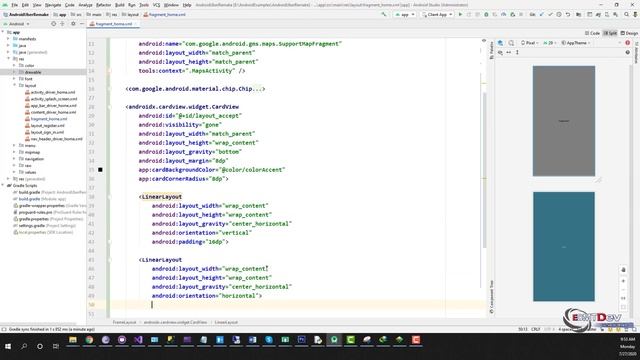The image size is (640, 360).
Task: Expand the values folder
Action: point(14,172)
